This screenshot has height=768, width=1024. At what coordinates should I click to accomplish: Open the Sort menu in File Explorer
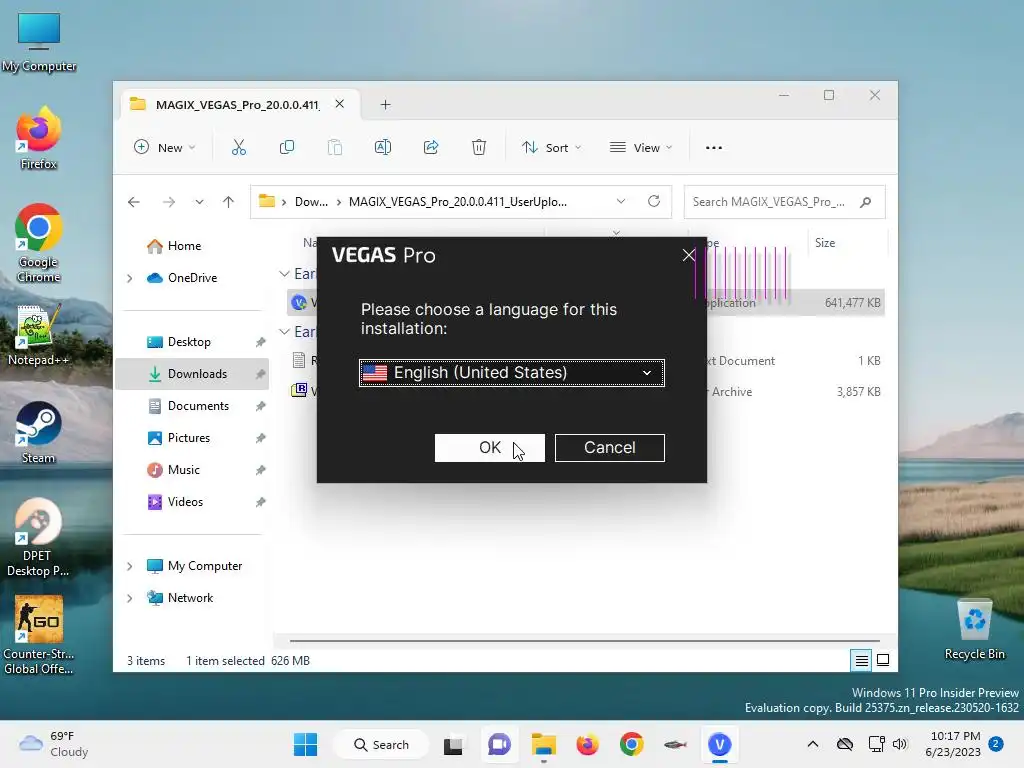tap(551, 148)
